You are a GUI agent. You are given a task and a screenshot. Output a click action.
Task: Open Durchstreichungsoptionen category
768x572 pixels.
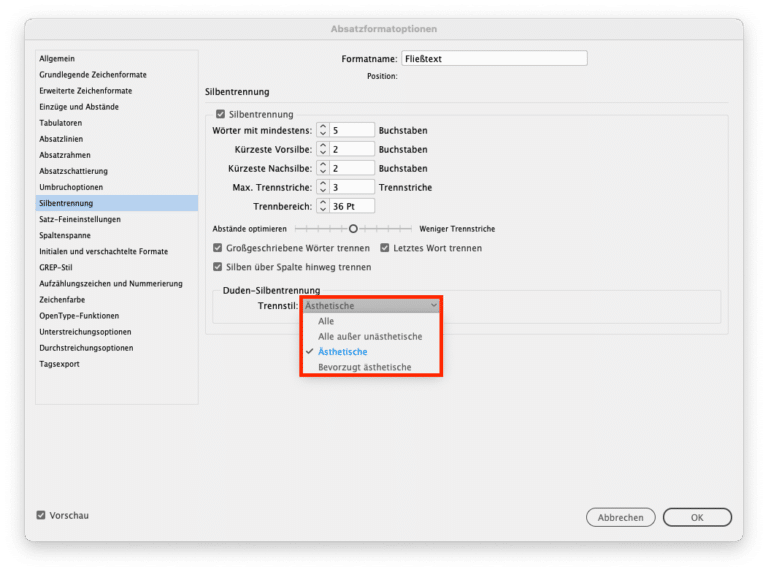(x=117, y=348)
